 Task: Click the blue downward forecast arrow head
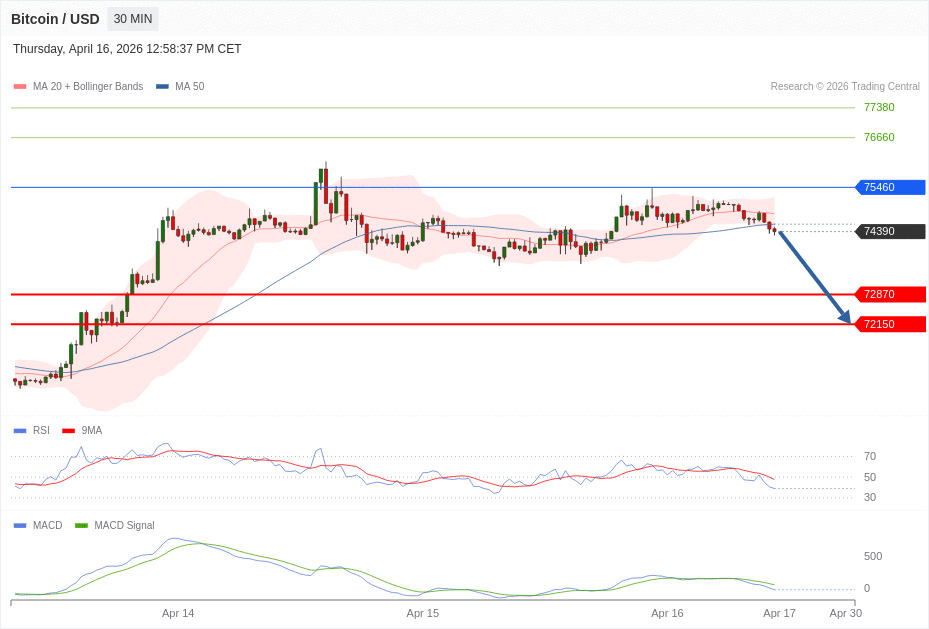(x=845, y=317)
